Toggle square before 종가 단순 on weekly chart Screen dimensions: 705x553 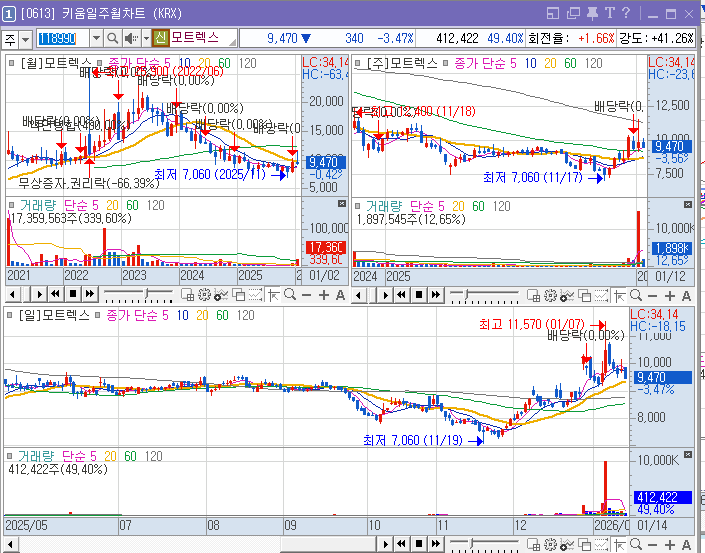pyautogui.click(x=445, y=63)
